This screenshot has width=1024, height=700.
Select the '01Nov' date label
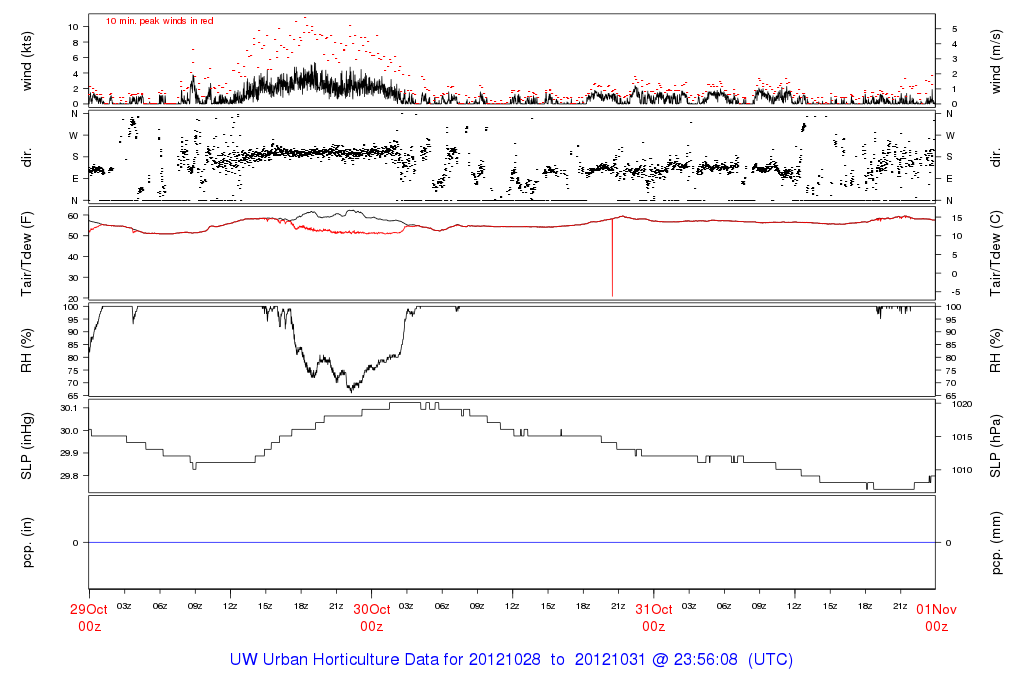point(936,609)
